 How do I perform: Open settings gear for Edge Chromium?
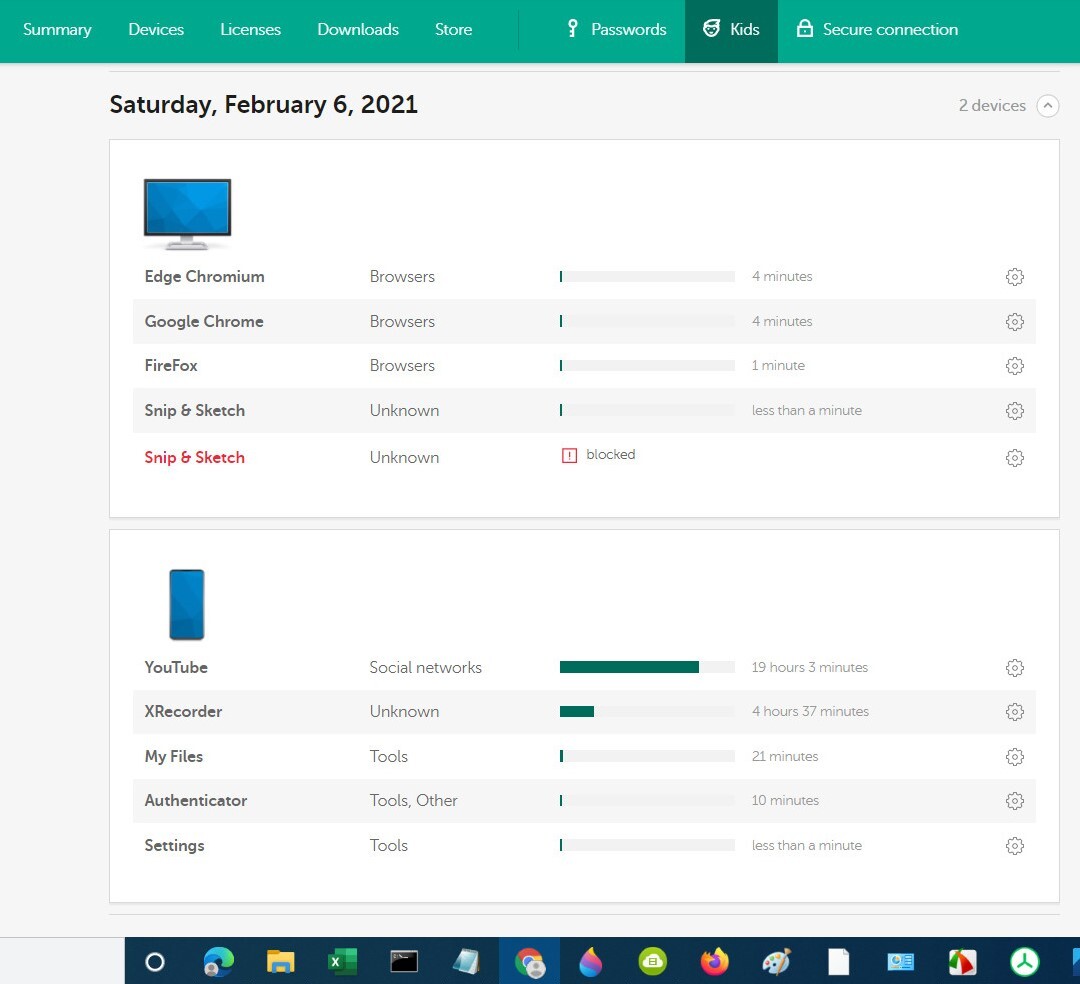coord(1014,277)
